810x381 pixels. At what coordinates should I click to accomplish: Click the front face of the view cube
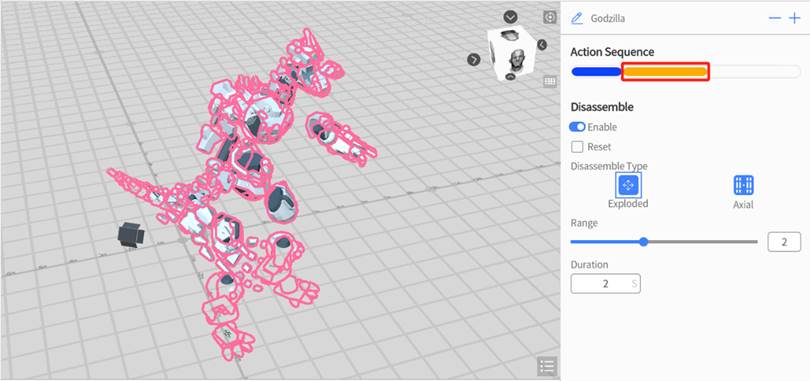coord(516,61)
